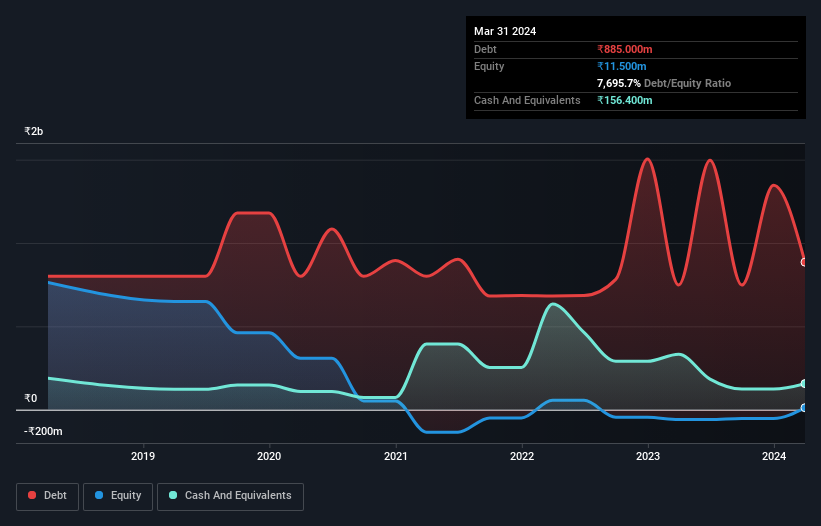Image resolution: width=821 pixels, height=526 pixels.
Task: Click the ₹156.400m cash value
Action: click(625, 100)
